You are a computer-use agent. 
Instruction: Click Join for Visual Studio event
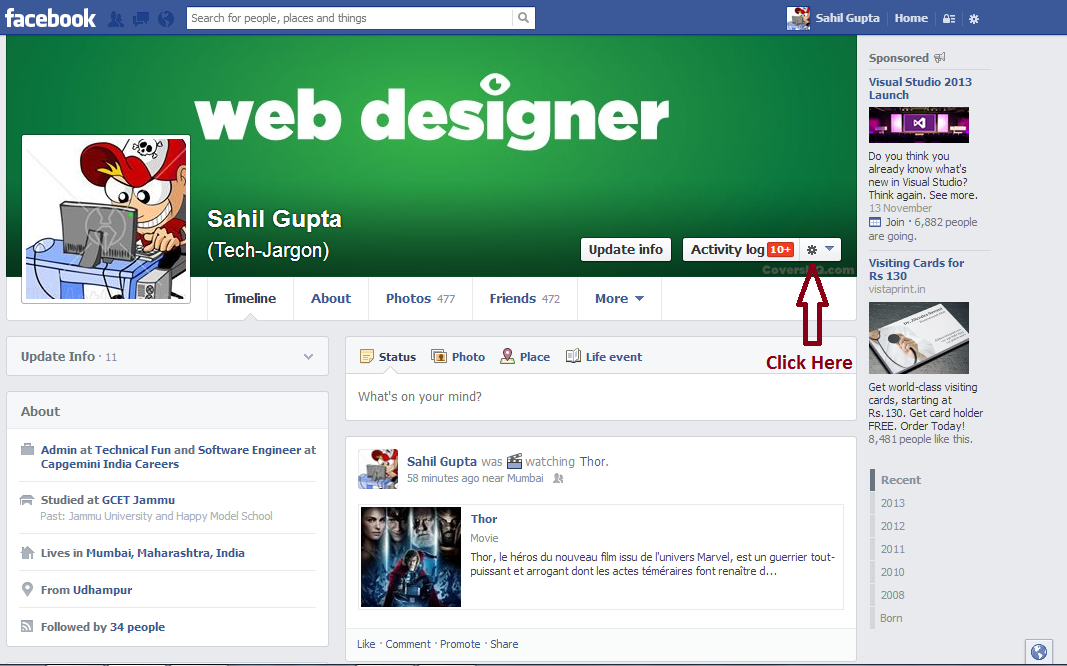click(x=895, y=222)
